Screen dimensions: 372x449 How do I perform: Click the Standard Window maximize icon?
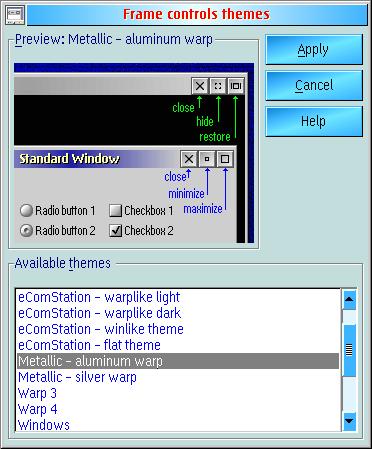225,159
